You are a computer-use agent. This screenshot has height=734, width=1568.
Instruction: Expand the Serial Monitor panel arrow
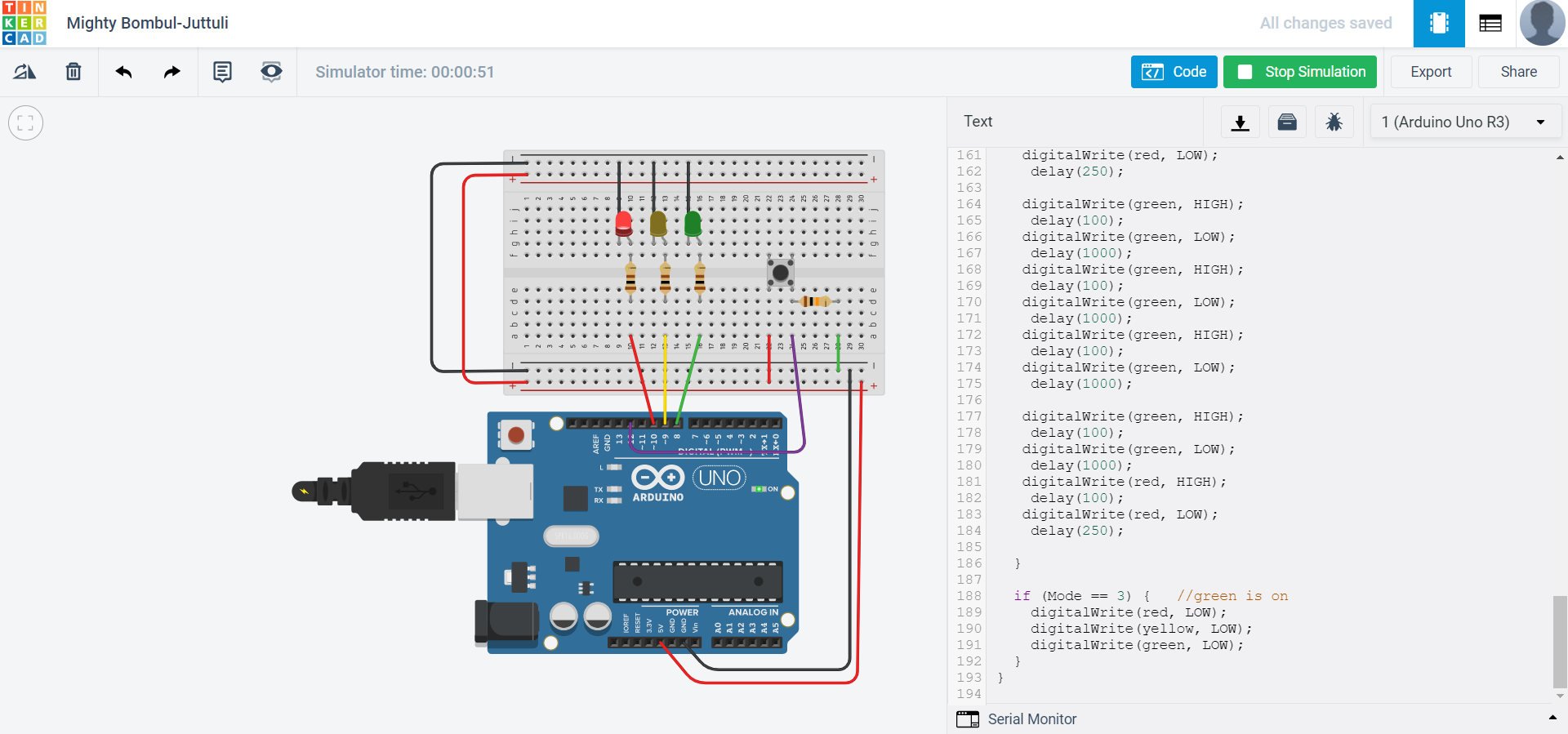1552,718
